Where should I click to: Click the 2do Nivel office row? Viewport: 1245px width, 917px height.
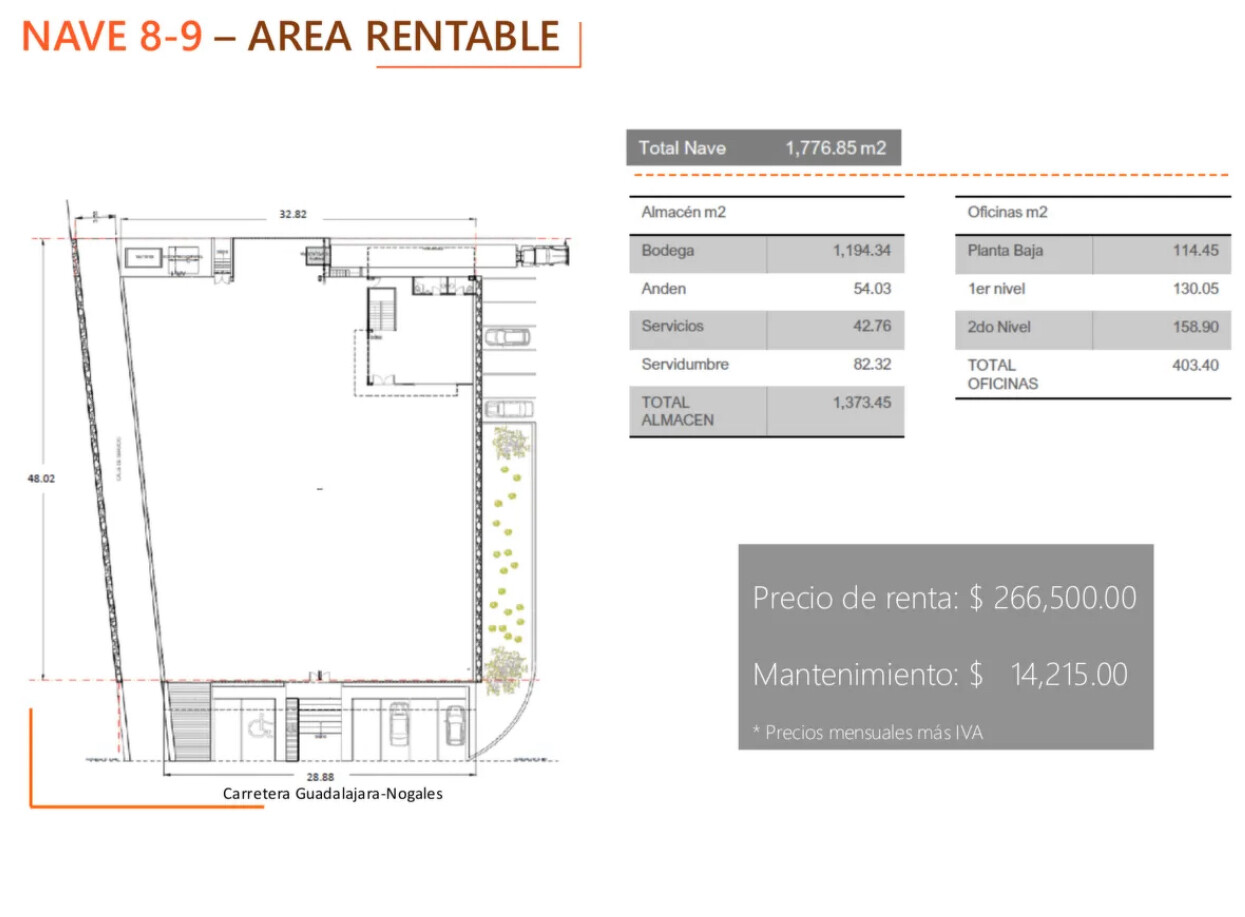coord(1092,328)
